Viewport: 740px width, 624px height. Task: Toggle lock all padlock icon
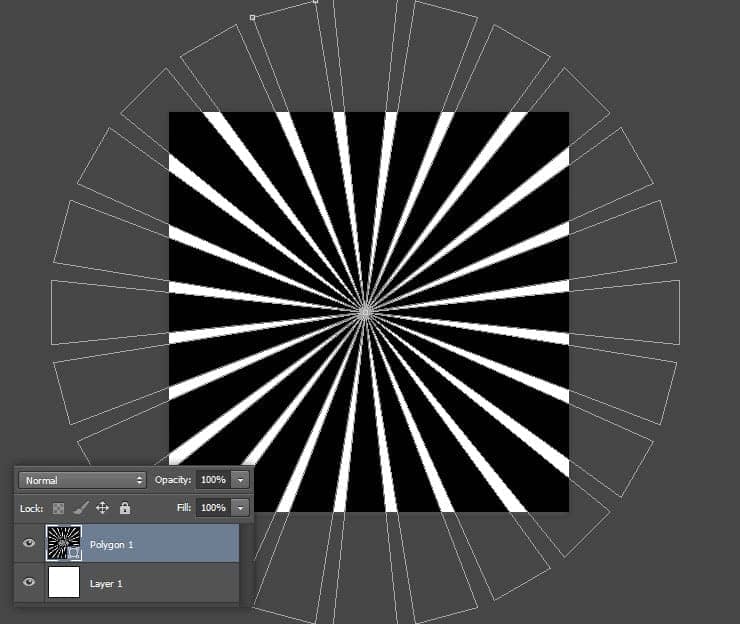click(x=125, y=508)
